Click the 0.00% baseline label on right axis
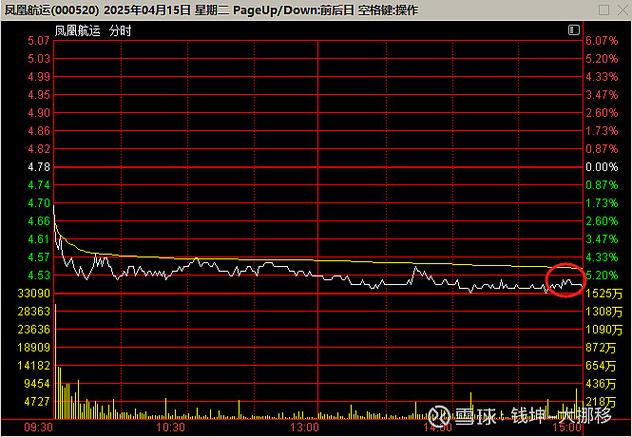 coord(601,167)
